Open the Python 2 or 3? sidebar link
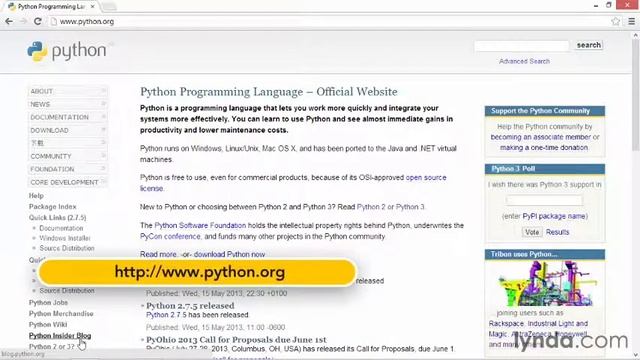 pyautogui.click(x=51, y=347)
